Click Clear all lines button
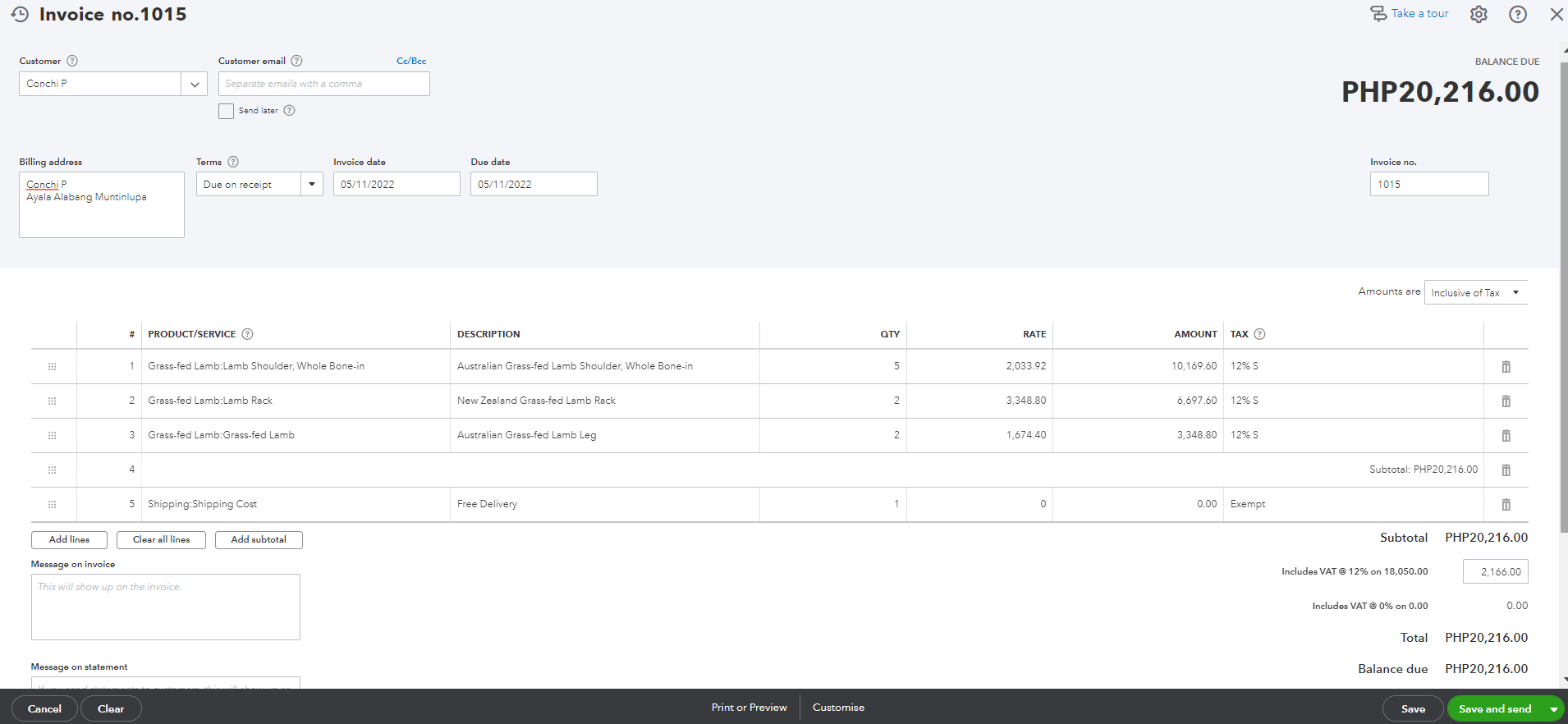 tap(161, 540)
